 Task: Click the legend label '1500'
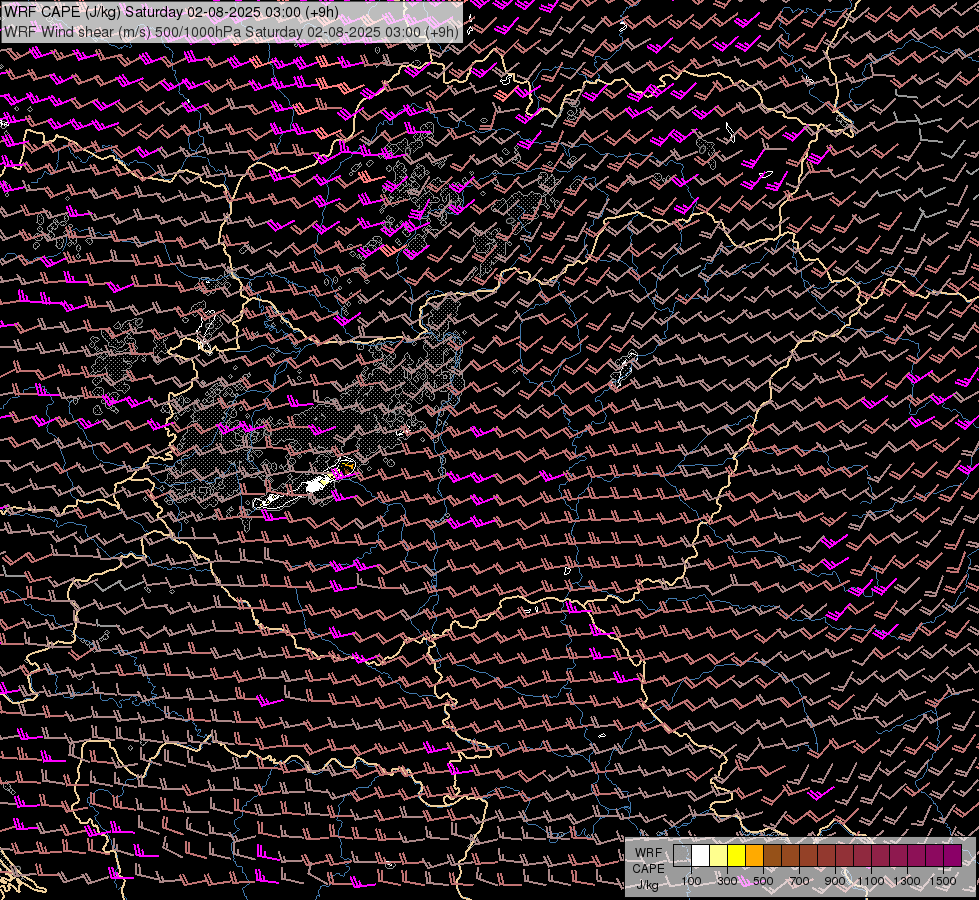click(x=943, y=881)
